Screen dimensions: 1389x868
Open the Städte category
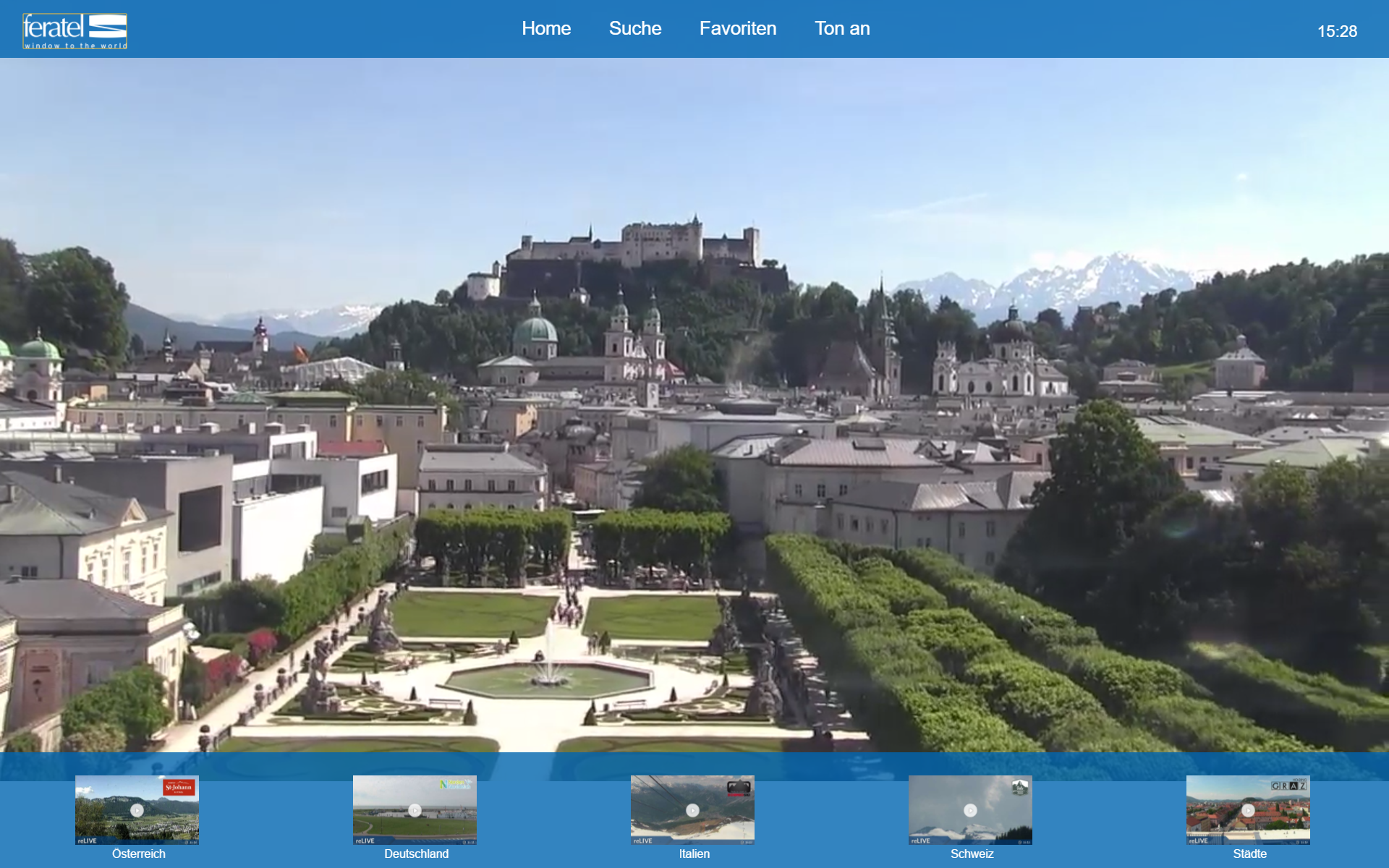click(1249, 854)
